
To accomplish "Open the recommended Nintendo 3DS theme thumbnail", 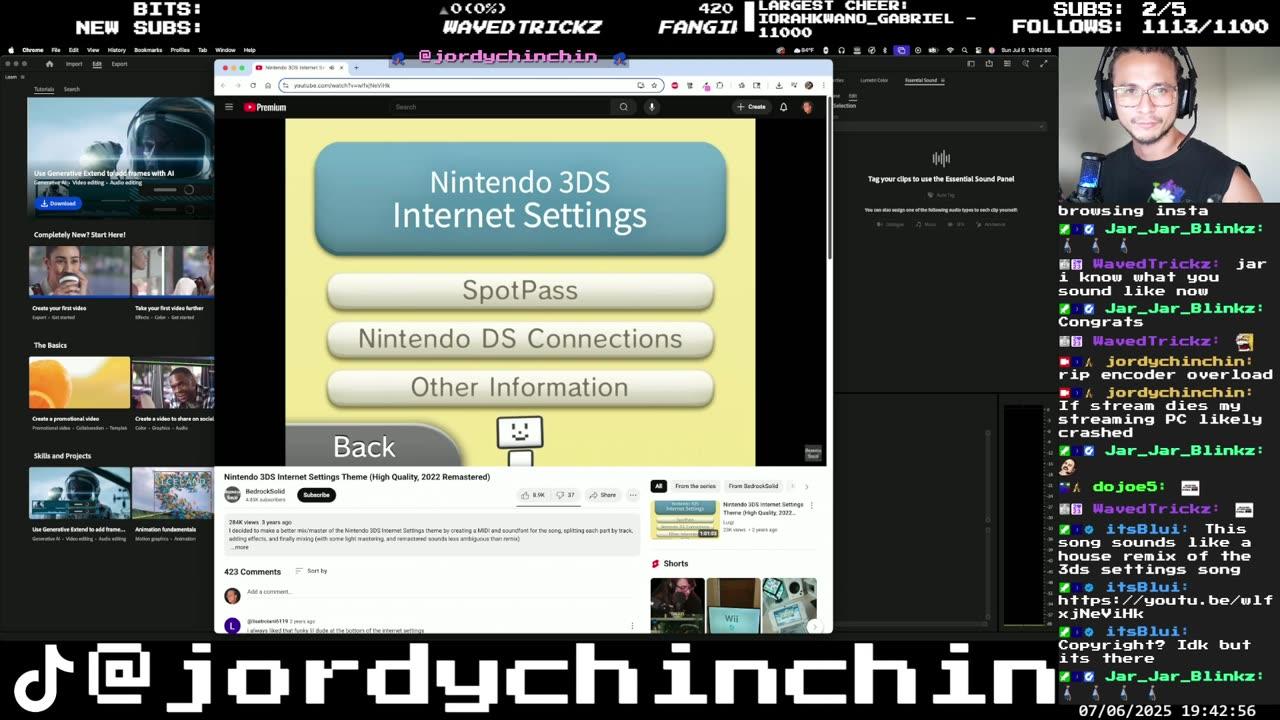I will (x=685, y=519).
